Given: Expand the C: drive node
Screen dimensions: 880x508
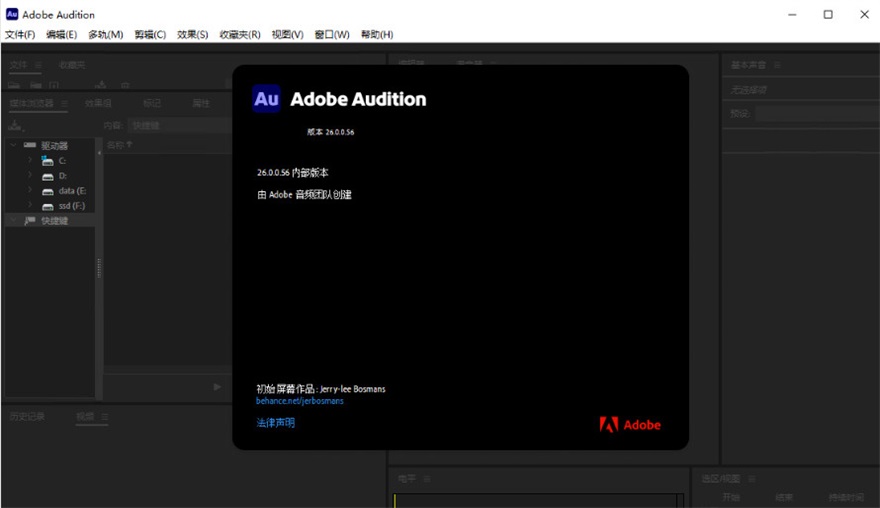Looking at the screenshot, I should pyautogui.click(x=30, y=161).
